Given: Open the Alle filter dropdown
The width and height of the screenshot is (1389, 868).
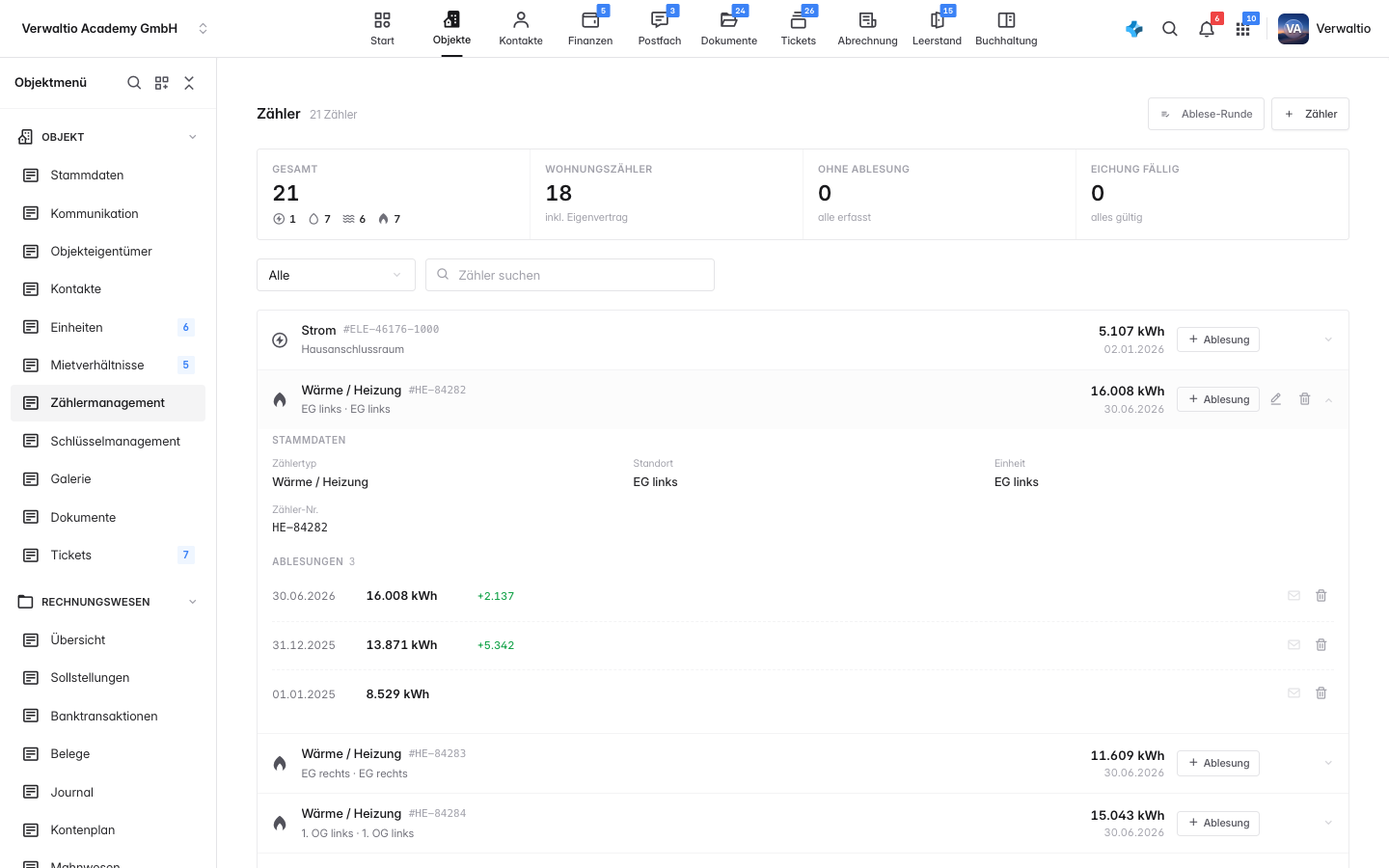Looking at the screenshot, I should pyautogui.click(x=336, y=275).
